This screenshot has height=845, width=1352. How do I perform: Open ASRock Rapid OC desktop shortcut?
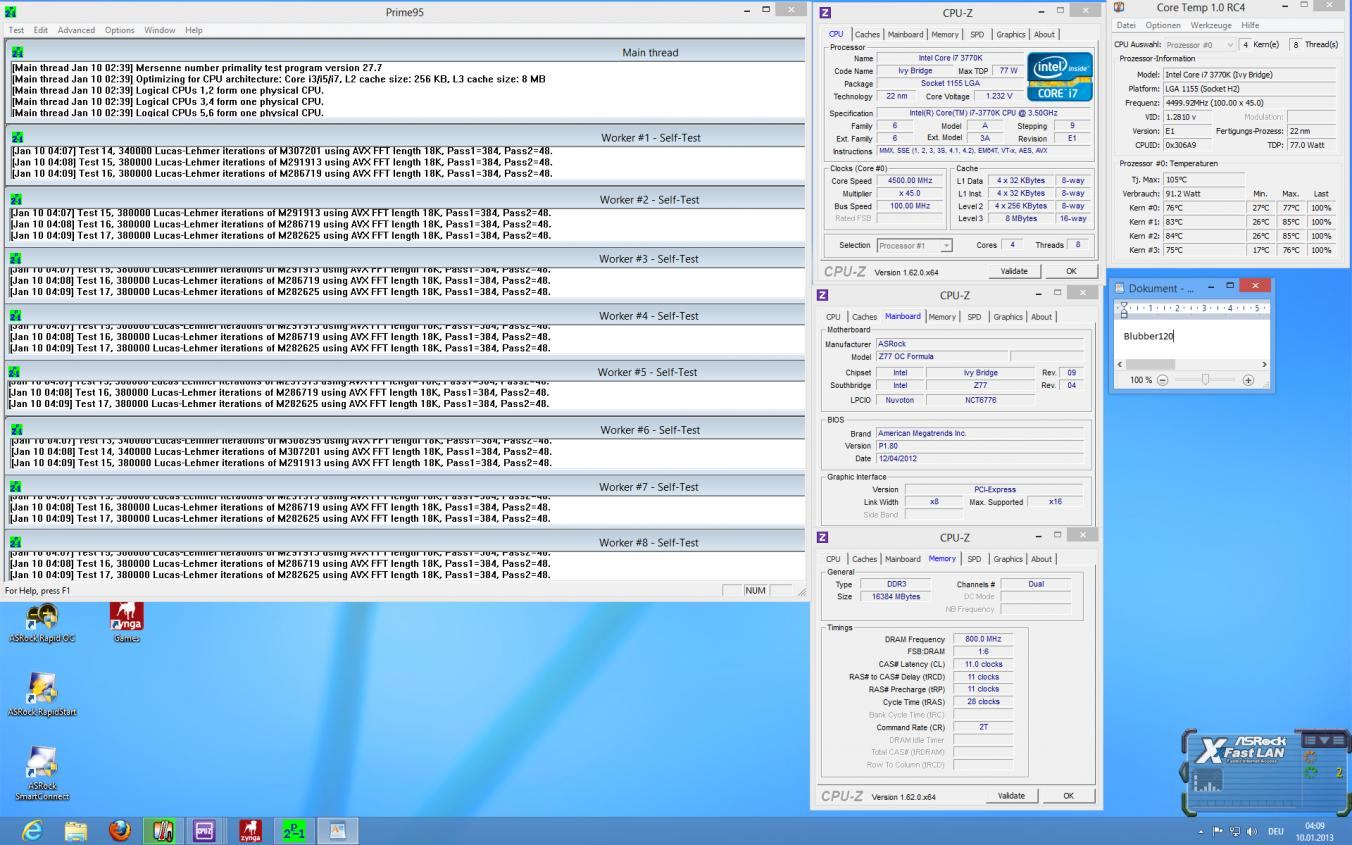tap(42, 622)
